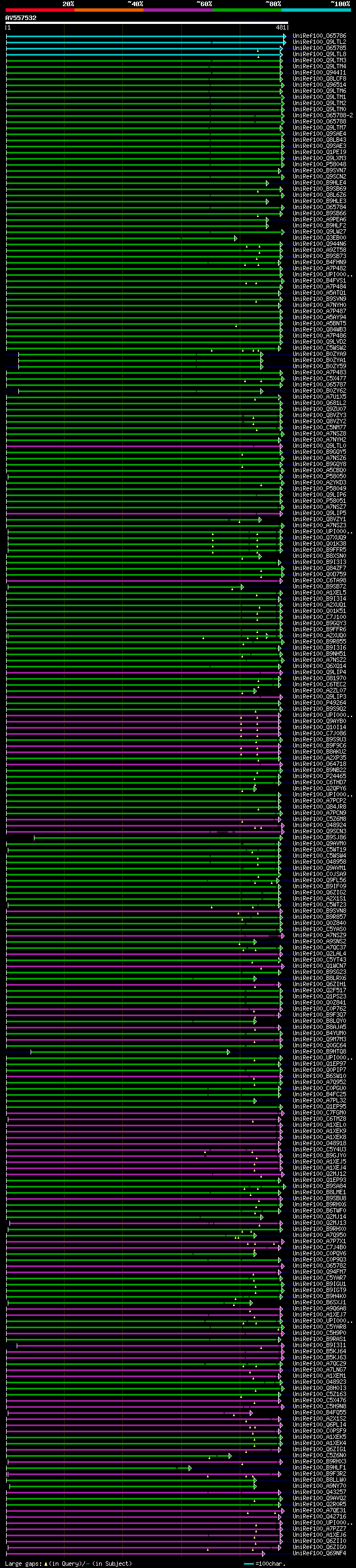Select the UniRef100_Q9LW27 label
Screen dimensions: 356x1568
coord(319,232)
